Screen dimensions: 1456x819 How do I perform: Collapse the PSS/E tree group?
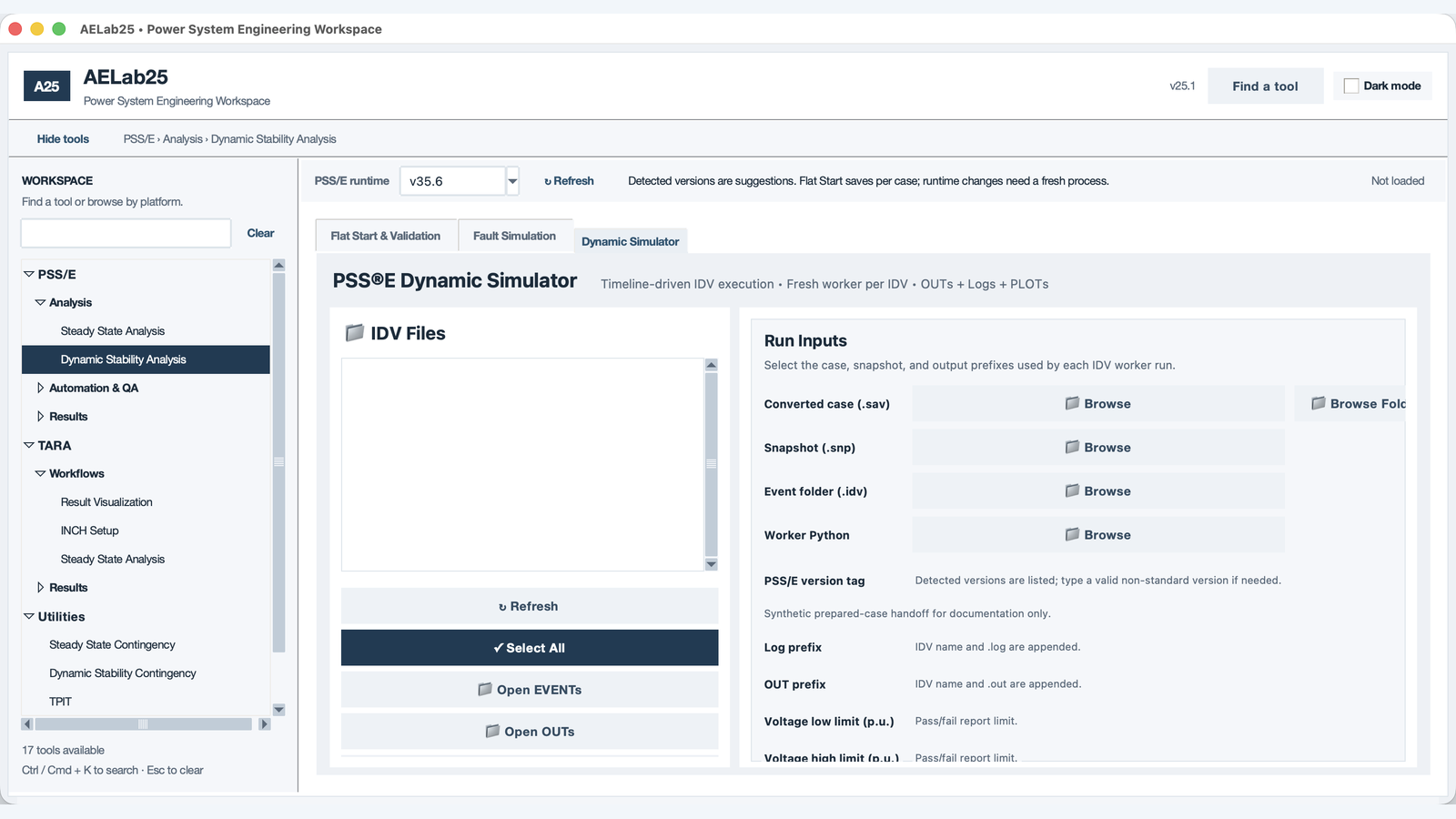29,274
